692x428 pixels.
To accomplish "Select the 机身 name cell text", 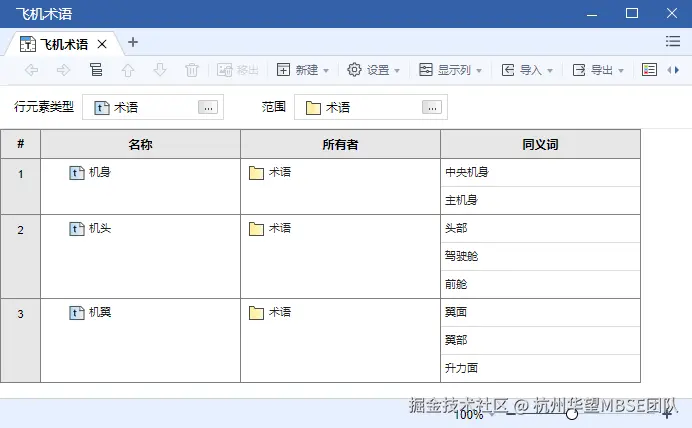I will (x=100, y=172).
